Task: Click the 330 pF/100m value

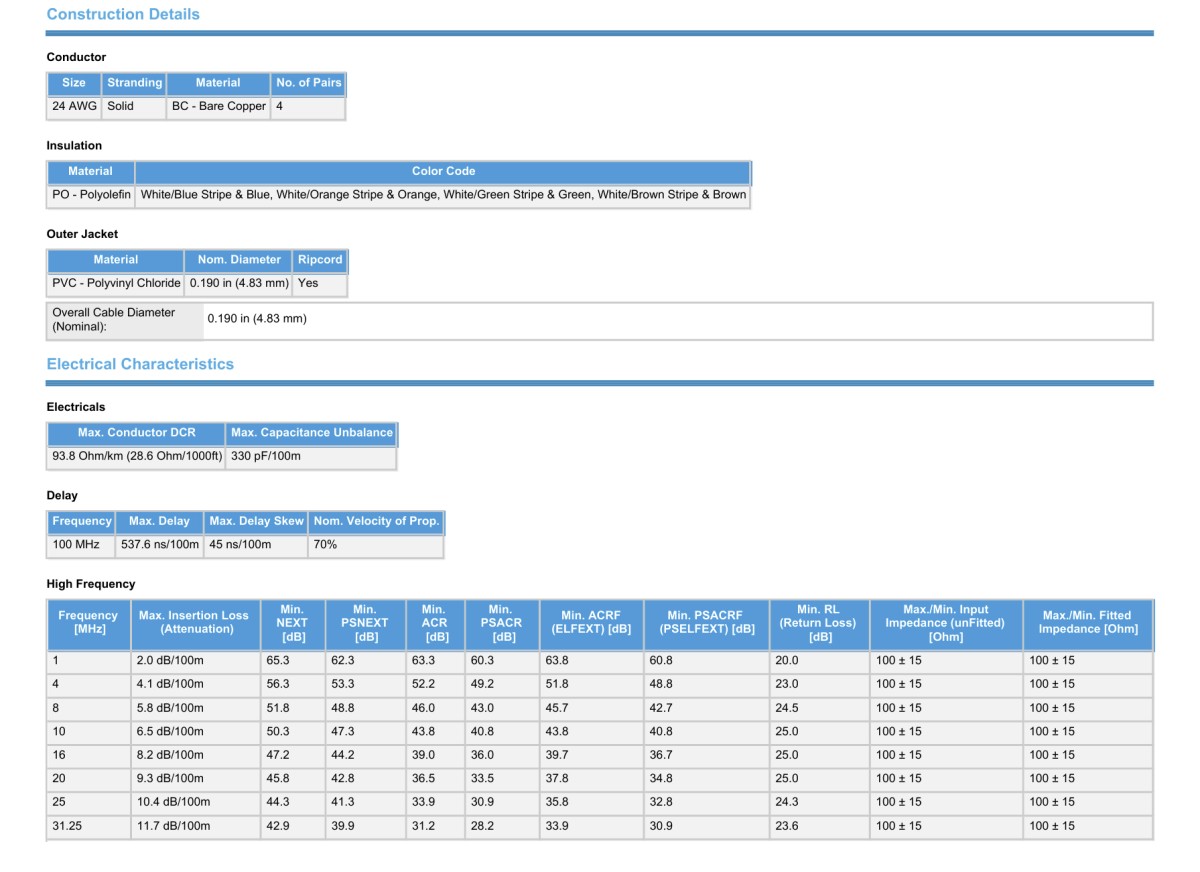Action: pos(266,456)
